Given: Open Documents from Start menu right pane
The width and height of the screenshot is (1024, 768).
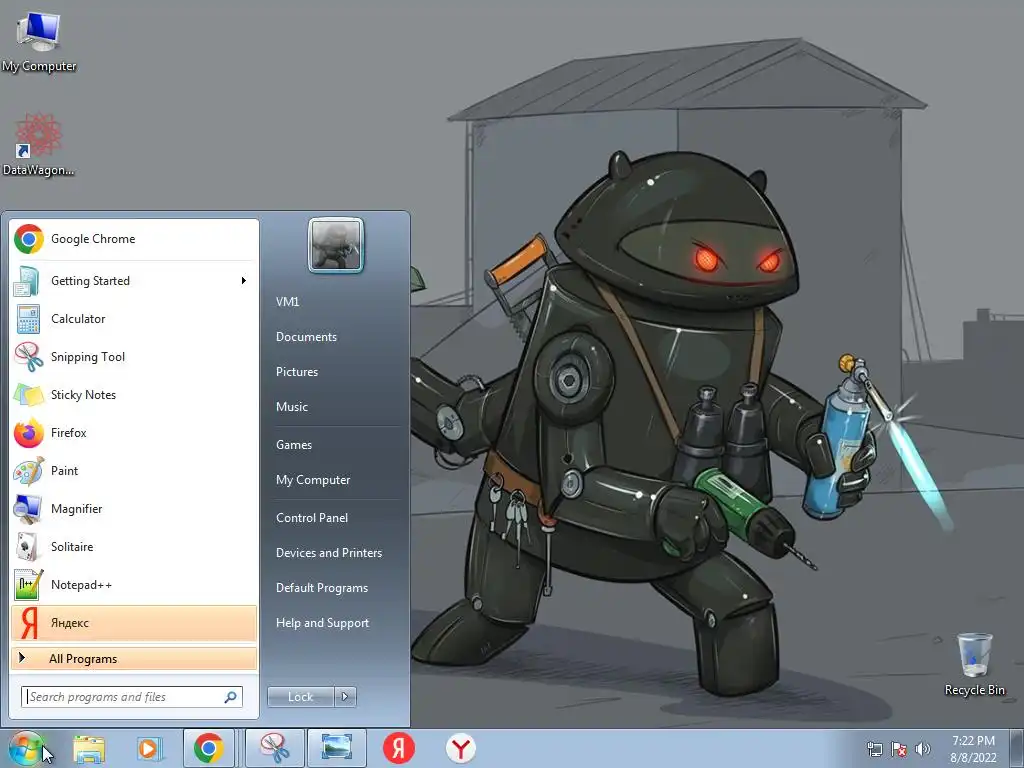Looking at the screenshot, I should [306, 337].
